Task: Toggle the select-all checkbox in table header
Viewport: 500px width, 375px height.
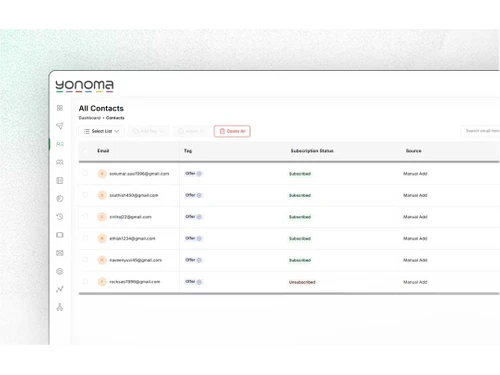Action: [x=85, y=151]
